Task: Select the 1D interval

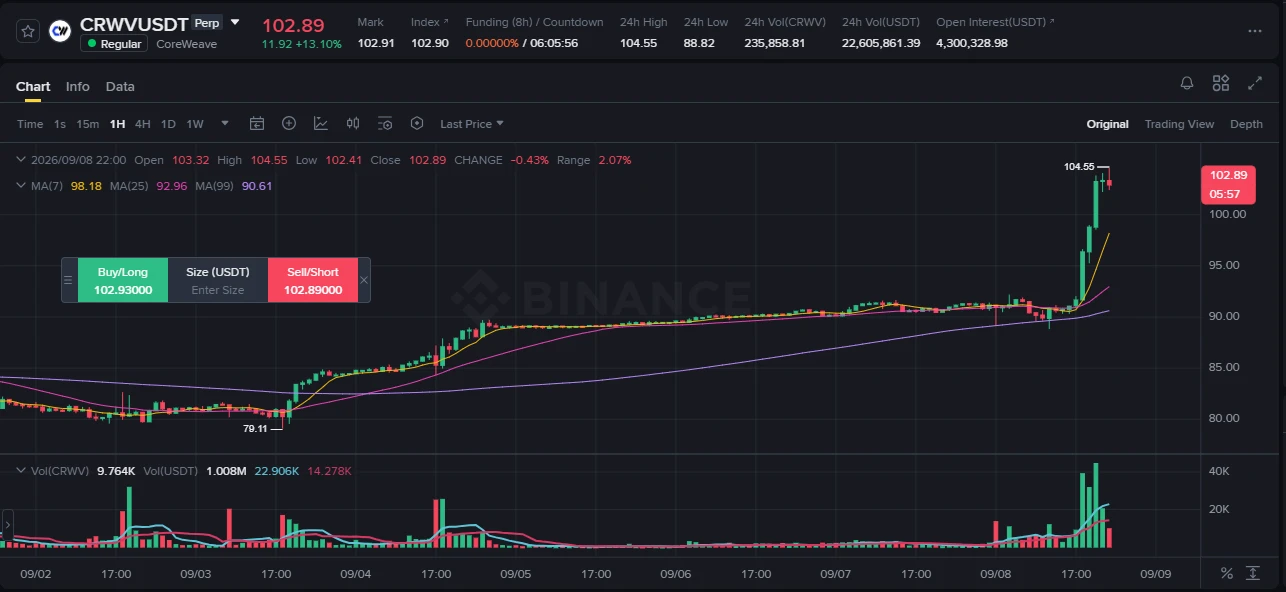Action: tap(168, 124)
